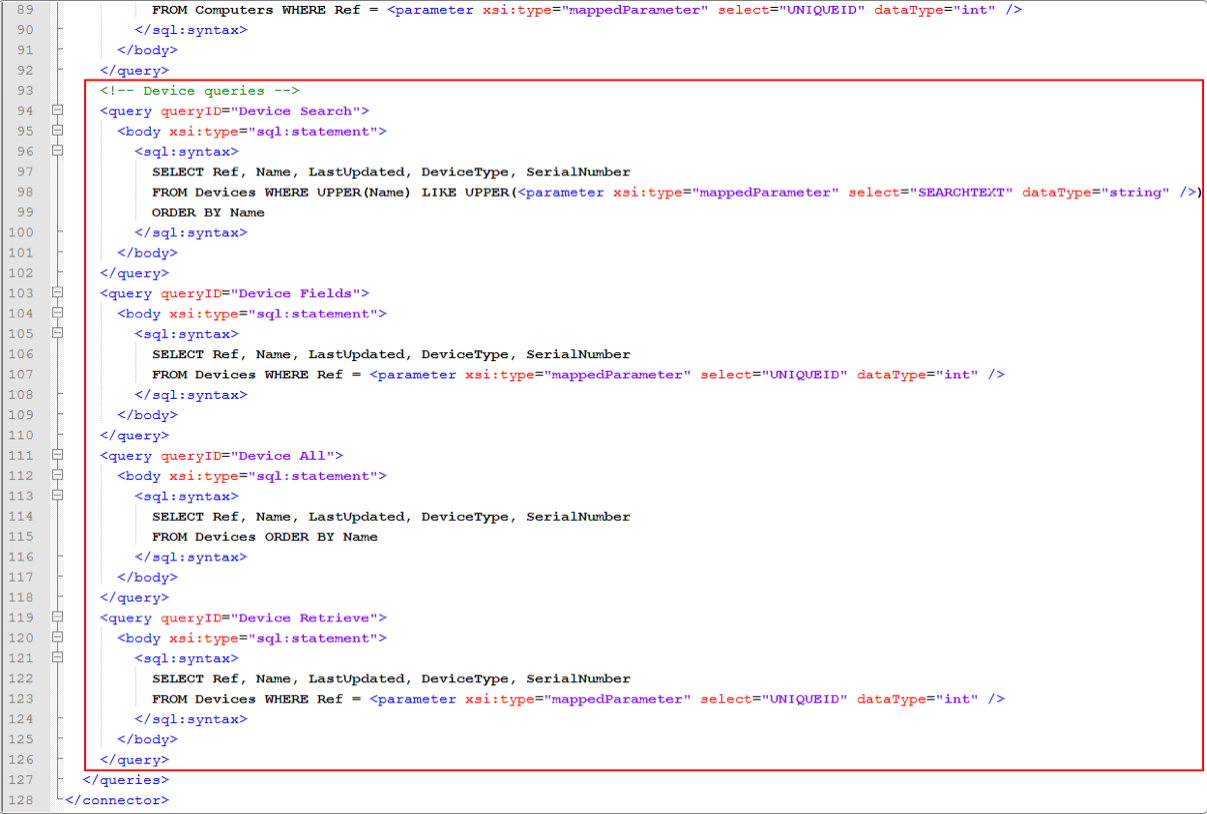Click the closing queries tag on line 127

tap(126, 780)
